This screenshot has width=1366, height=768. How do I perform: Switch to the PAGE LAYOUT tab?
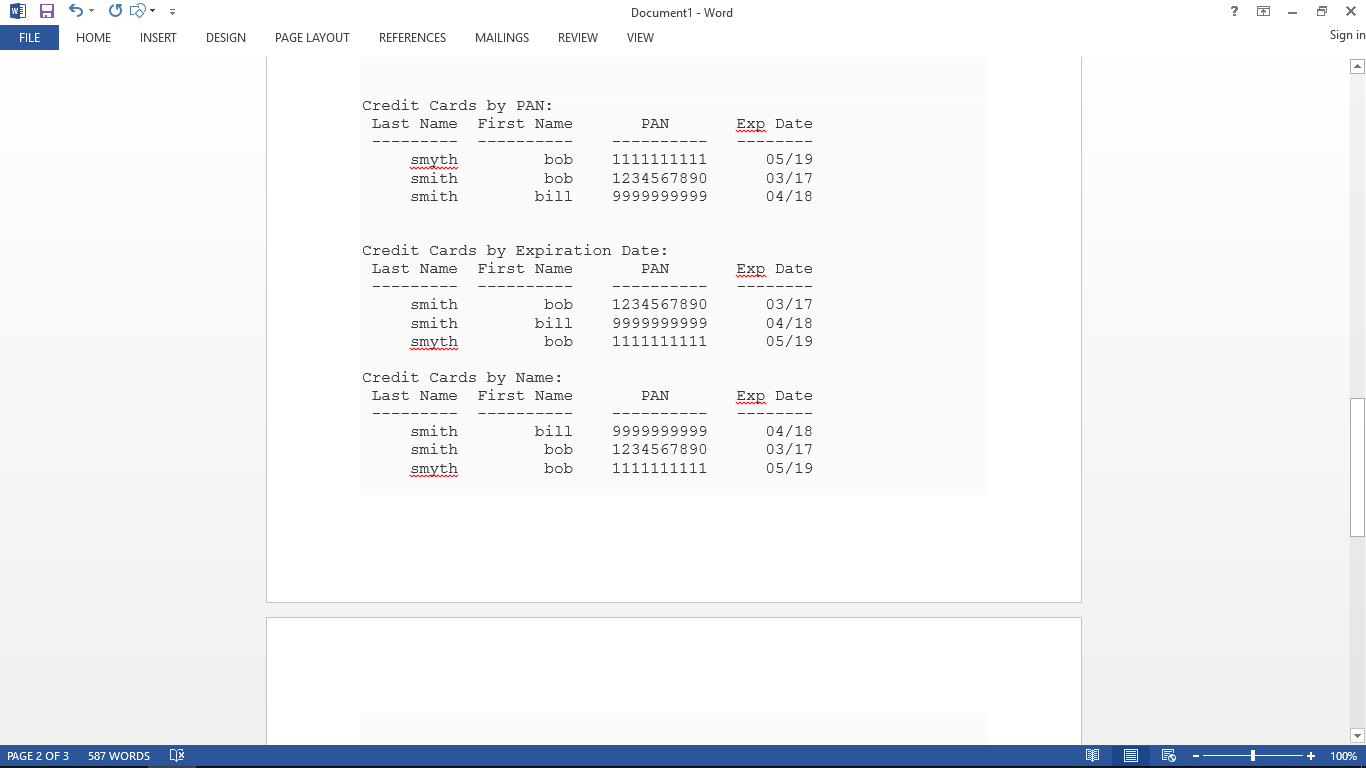[312, 37]
